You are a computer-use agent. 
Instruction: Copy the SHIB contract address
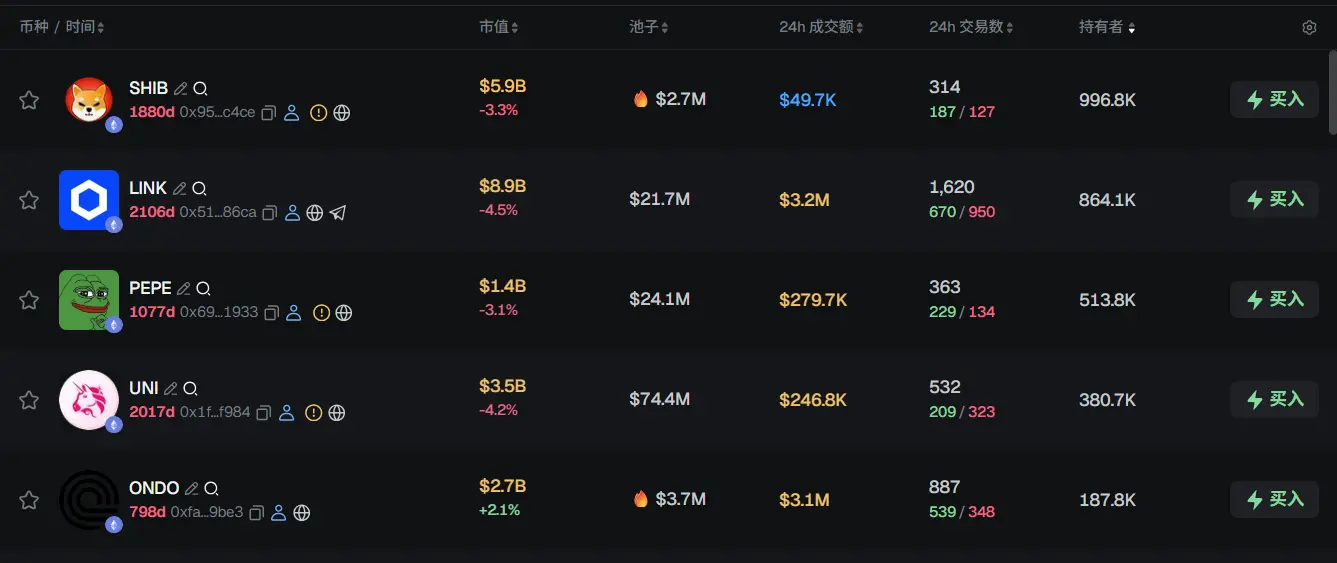coord(268,113)
